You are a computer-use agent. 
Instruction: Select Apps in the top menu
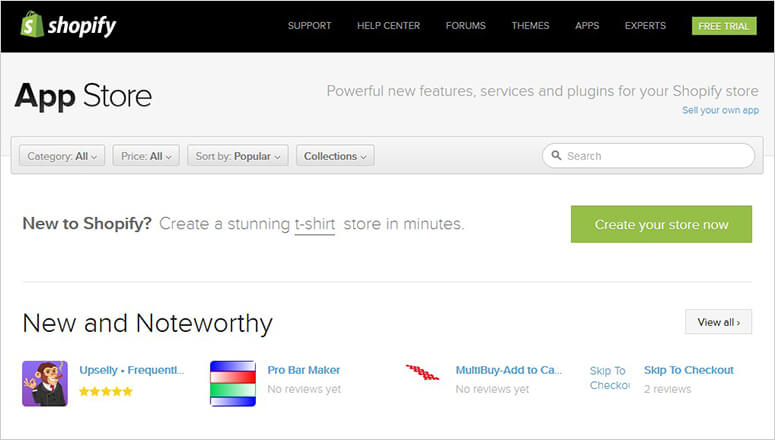[x=587, y=26]
